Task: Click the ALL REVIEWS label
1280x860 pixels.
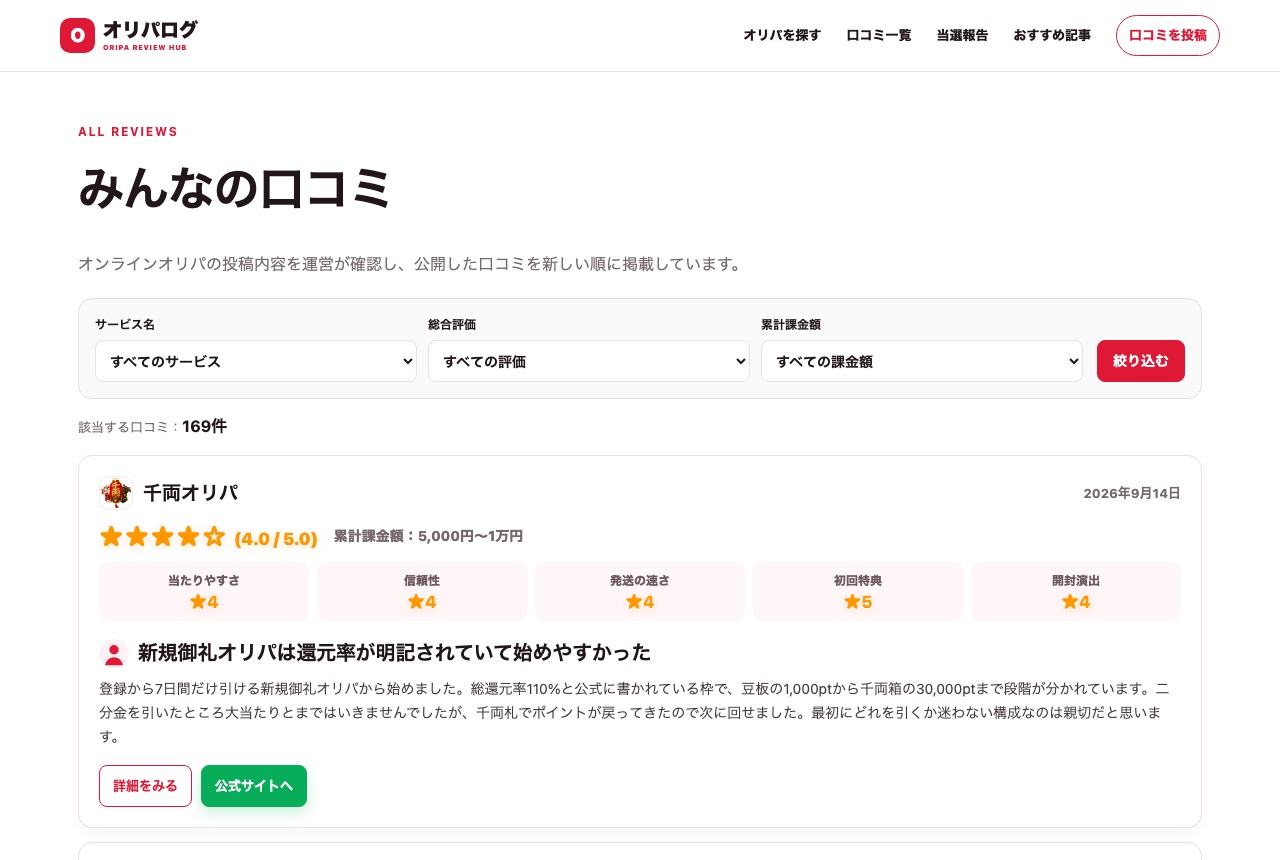Action: (x=128, y=132)
